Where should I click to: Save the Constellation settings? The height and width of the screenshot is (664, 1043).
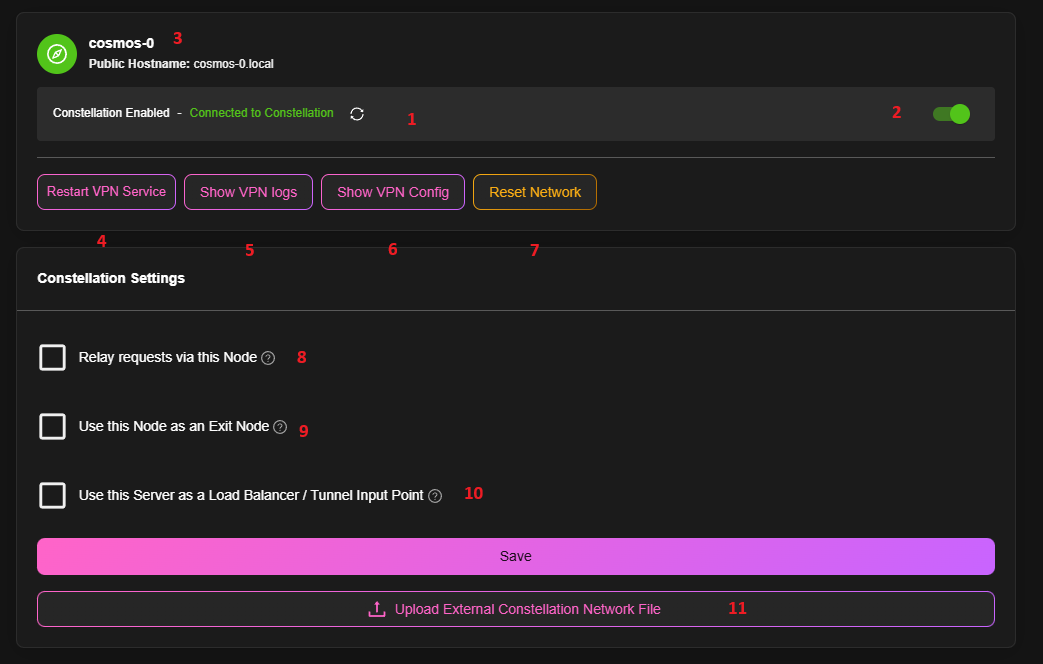515,556
